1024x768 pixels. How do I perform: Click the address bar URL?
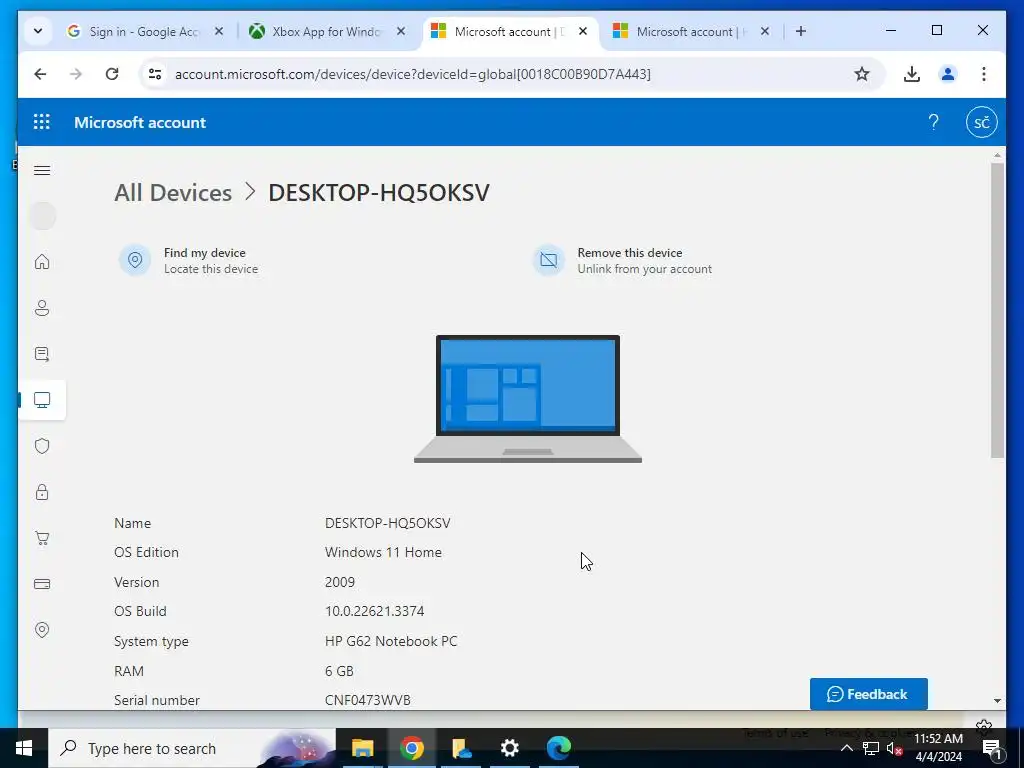(x=413, y=74)
